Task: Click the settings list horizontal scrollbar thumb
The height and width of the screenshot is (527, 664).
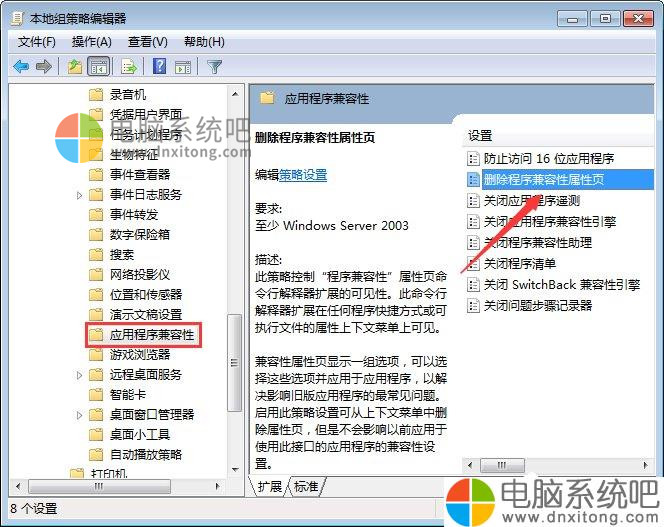Action: (502, 465)
